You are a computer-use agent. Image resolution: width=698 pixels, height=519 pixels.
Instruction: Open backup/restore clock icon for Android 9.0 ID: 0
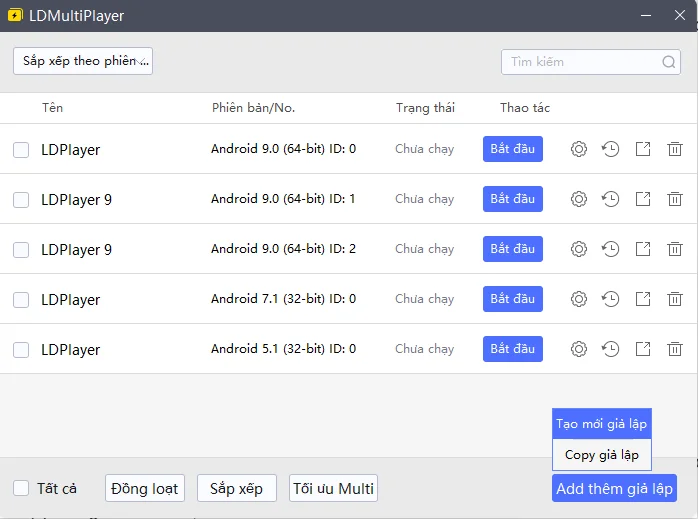pyautogui.click(x=610, y=149)
